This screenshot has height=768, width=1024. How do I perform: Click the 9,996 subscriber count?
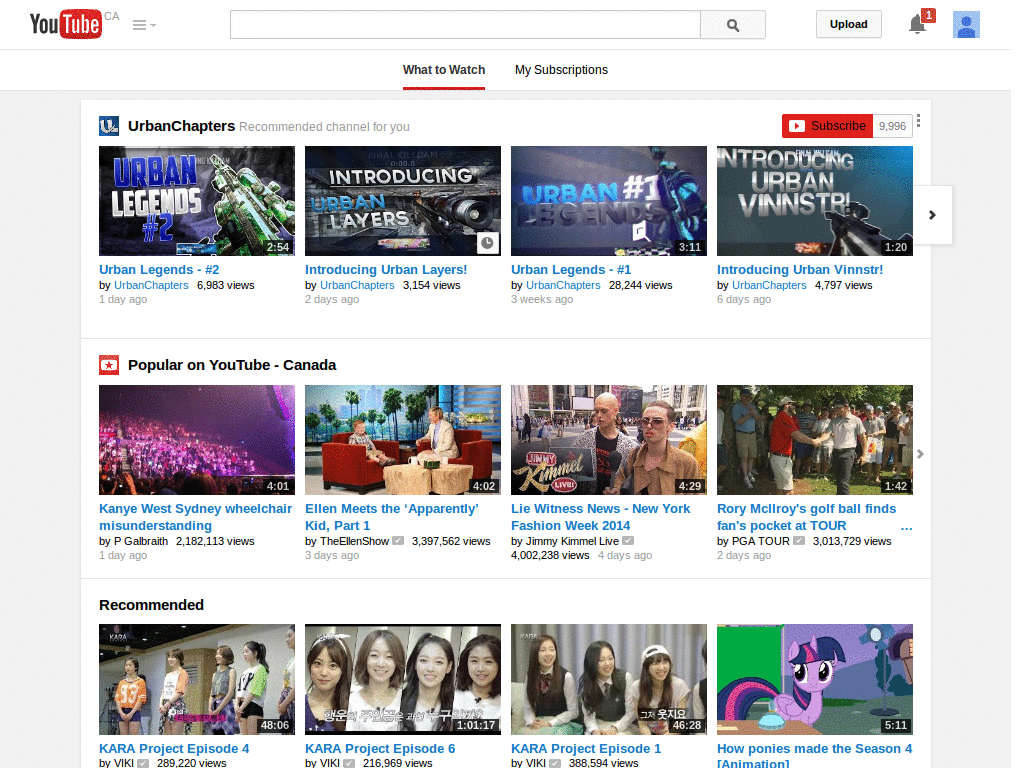point(892,126)
